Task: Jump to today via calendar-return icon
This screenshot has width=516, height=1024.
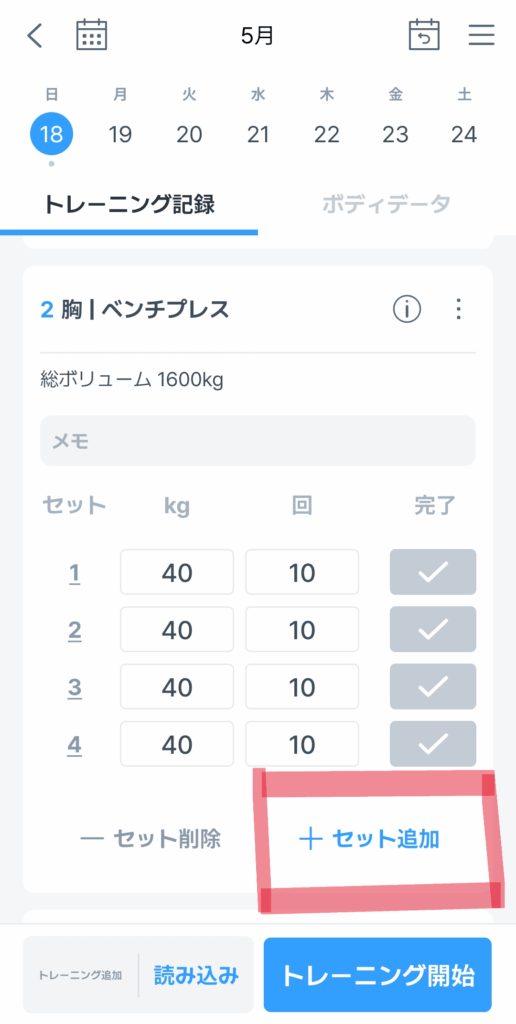Action: (425, 35)
